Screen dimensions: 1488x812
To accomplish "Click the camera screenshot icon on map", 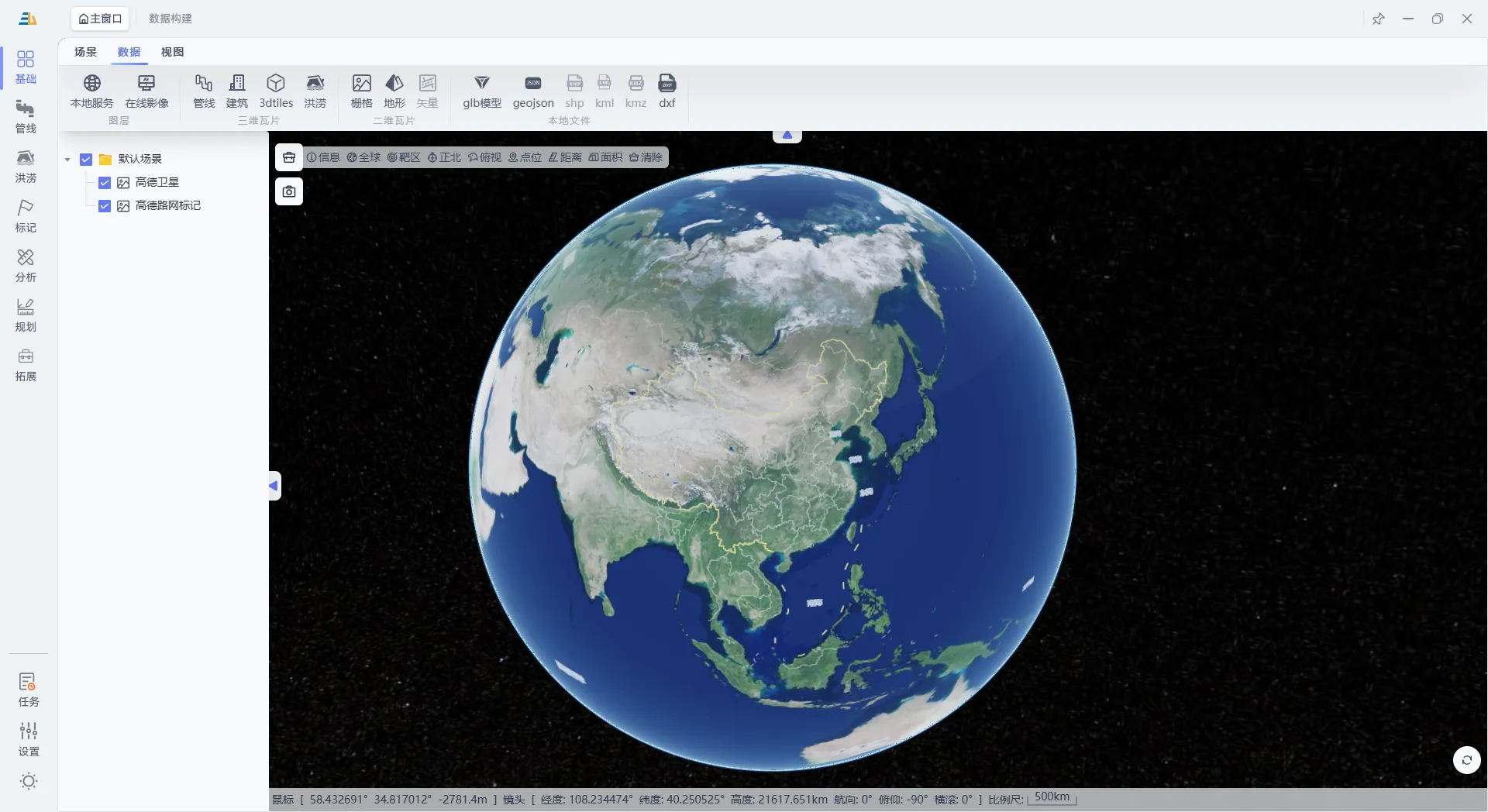I will coord(289,191).
